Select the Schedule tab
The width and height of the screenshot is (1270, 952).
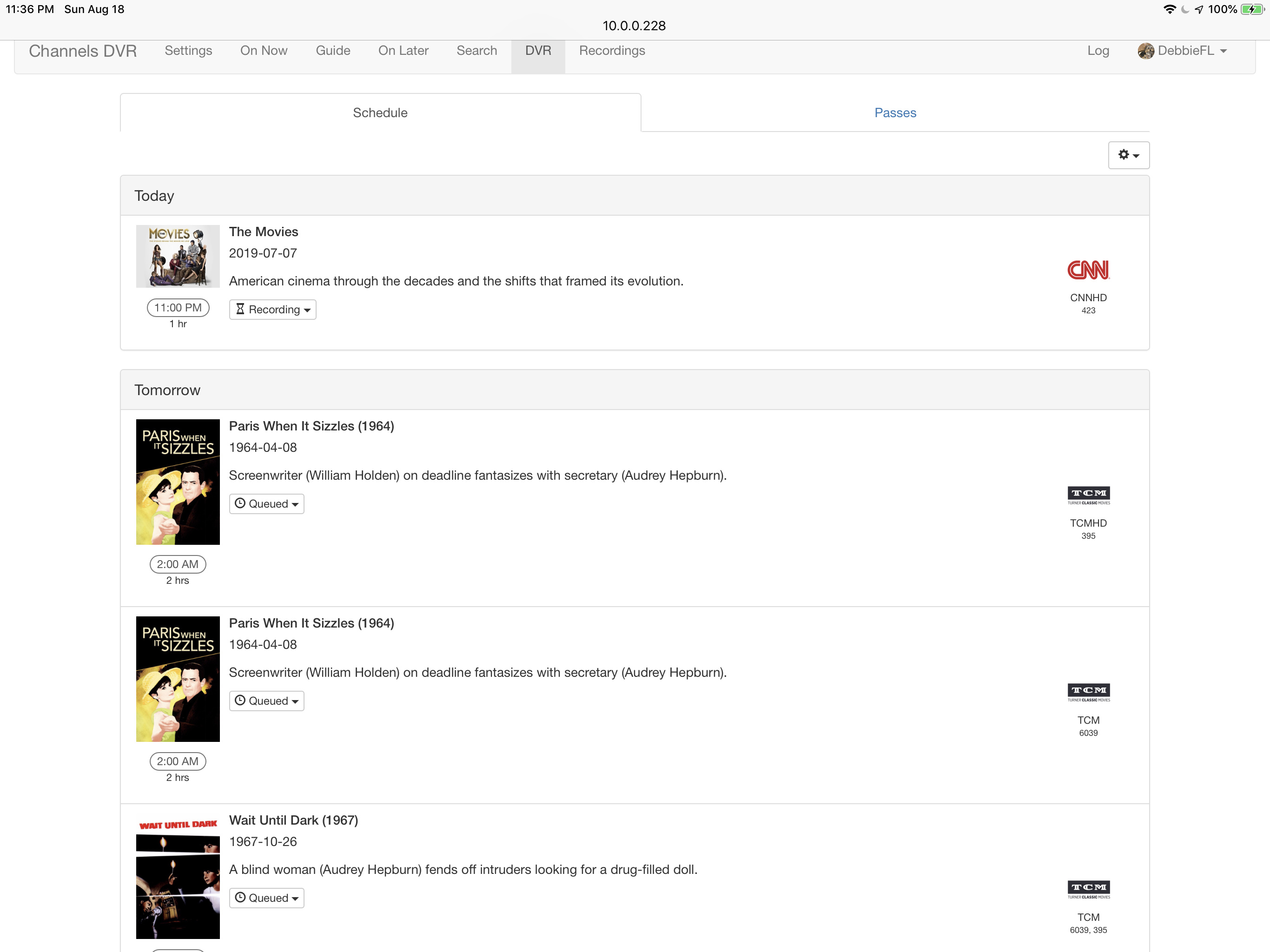[x=380, y=112]
